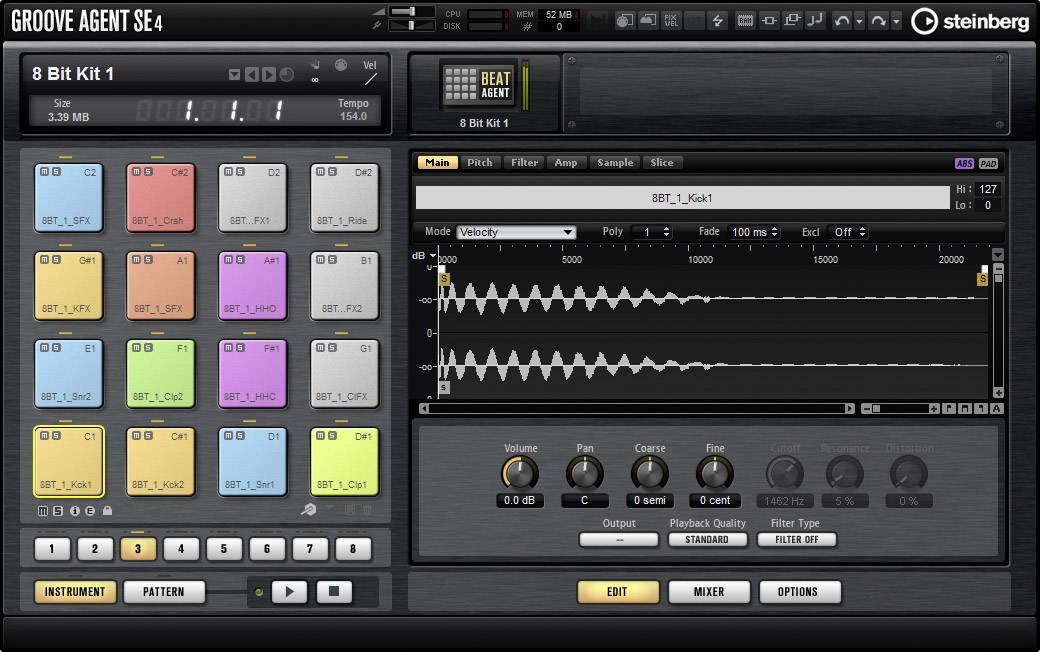Select the next kit arrow
The height and width of the screenshot is (652, 1040).
[x=268, y=74]
